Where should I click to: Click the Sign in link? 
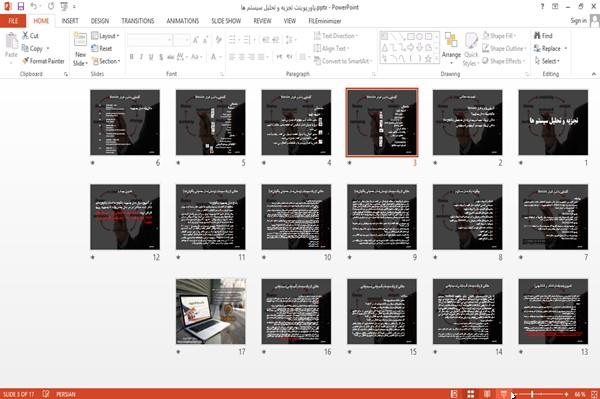[578, 21]
